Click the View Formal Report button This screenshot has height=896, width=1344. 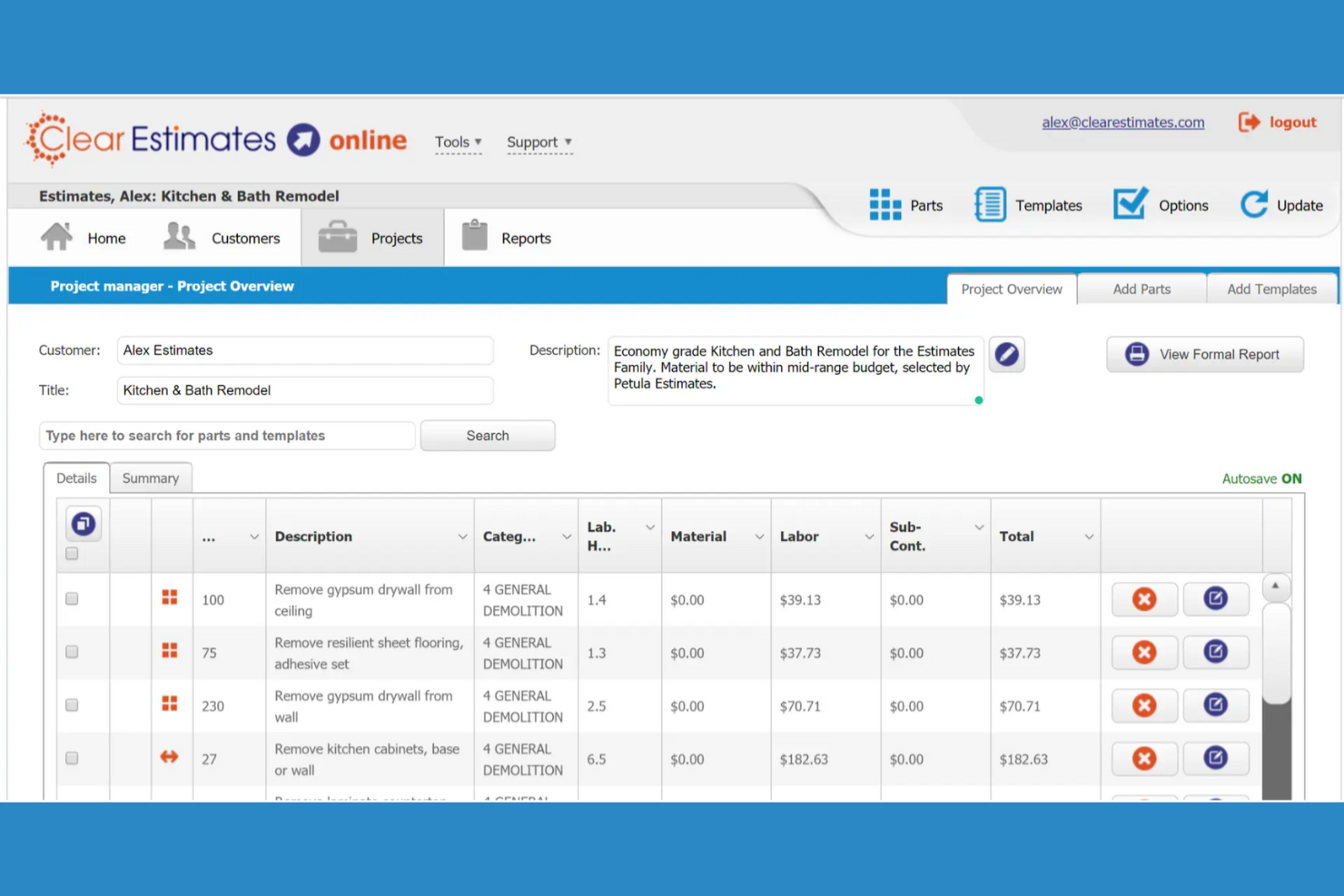pos(1205,354)
